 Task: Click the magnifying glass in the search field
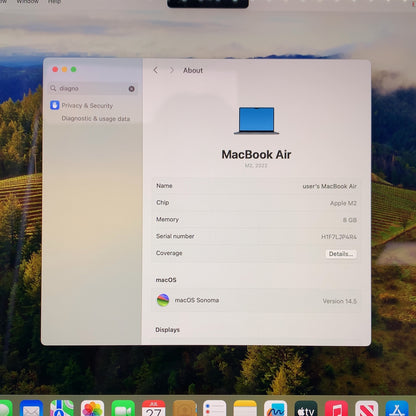pyautogui.click(x=53, y=88)
